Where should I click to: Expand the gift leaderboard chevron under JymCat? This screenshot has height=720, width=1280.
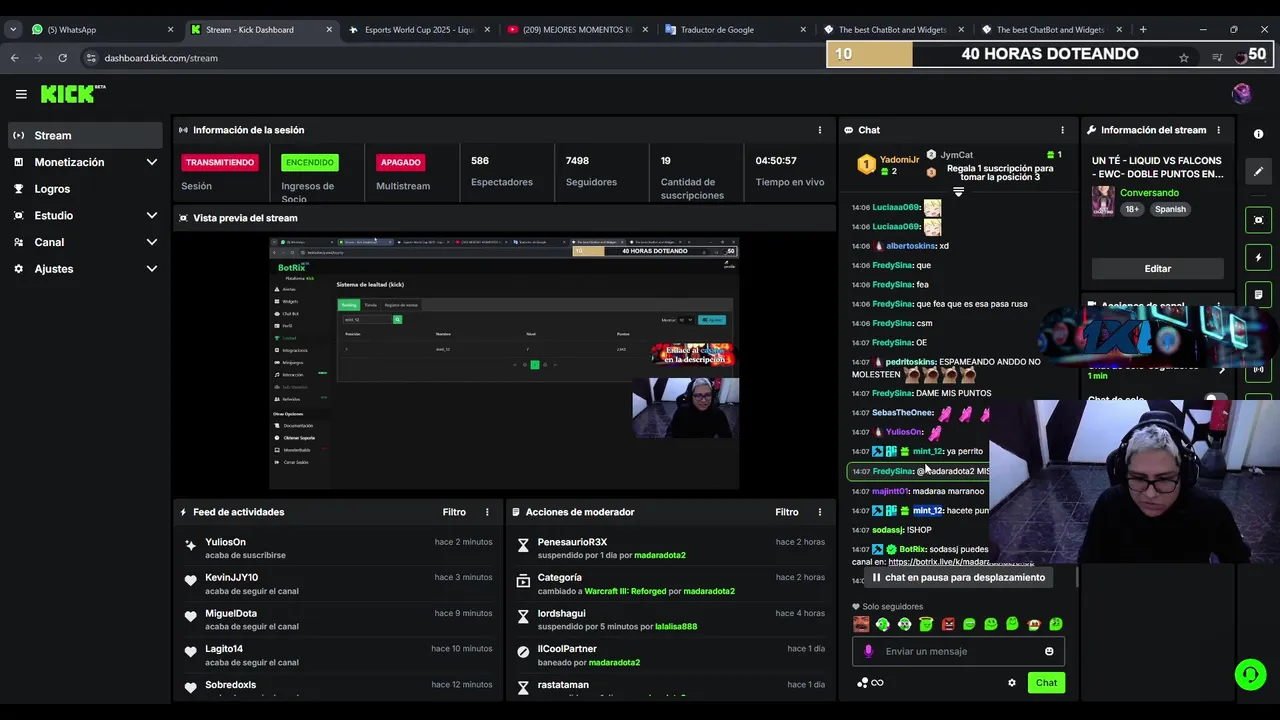coord(958,191)
